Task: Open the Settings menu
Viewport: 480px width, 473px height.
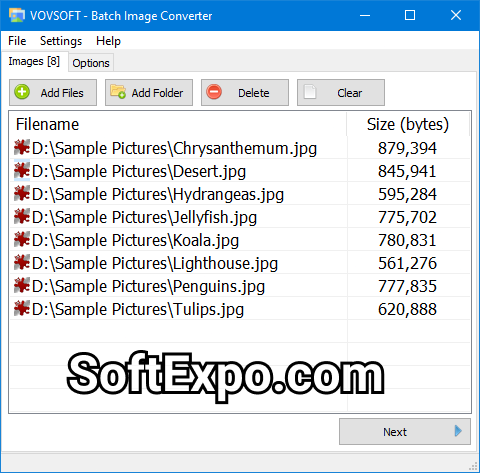Action: [x=61, y=41]
